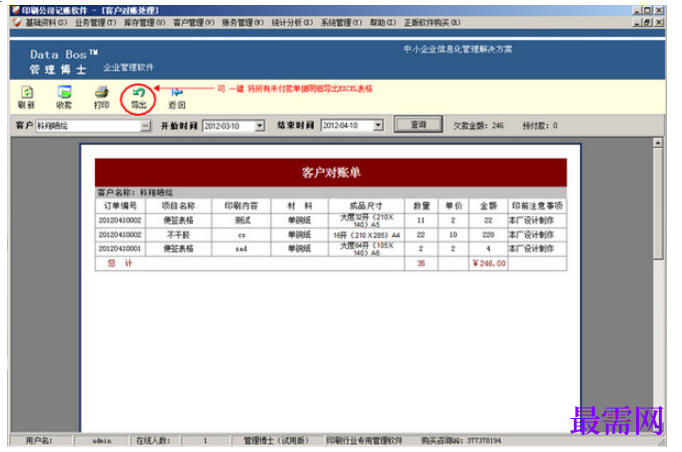Click 管理博士(试用版) in status bar
The image size is (682, 452).
[276, 441]
